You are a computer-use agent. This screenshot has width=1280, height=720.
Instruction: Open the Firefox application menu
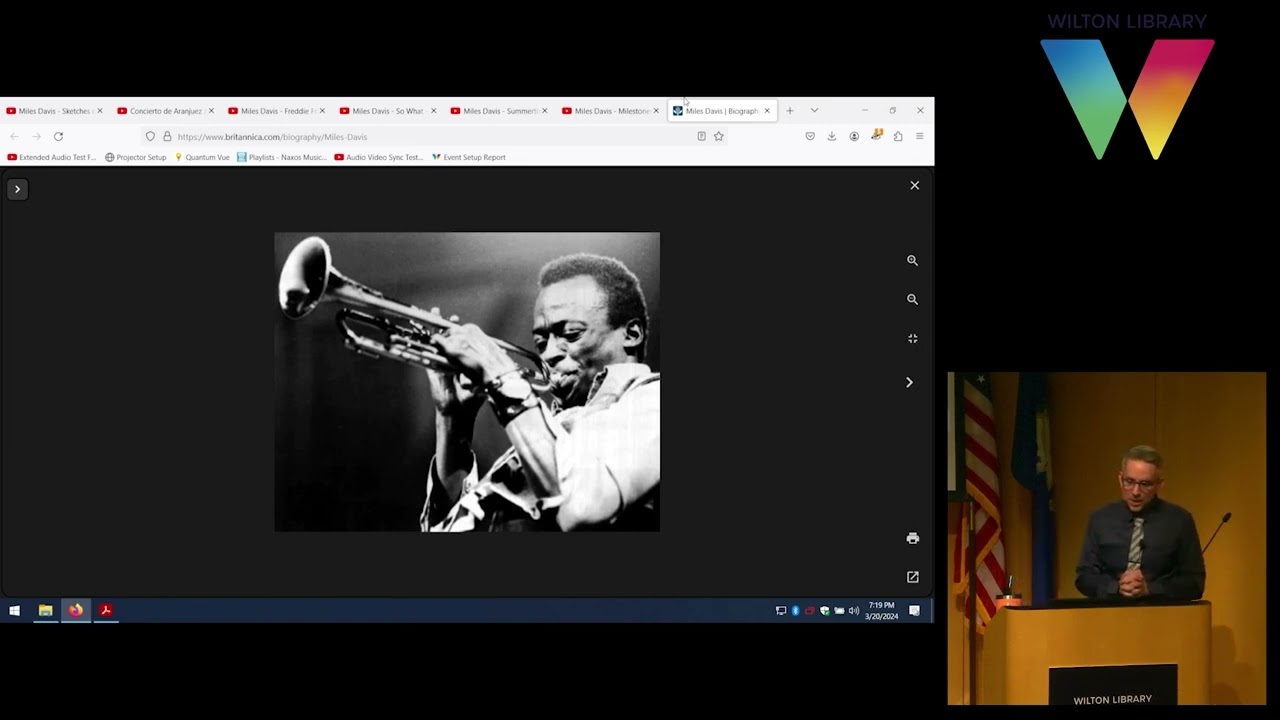click(x=919, y=136)
